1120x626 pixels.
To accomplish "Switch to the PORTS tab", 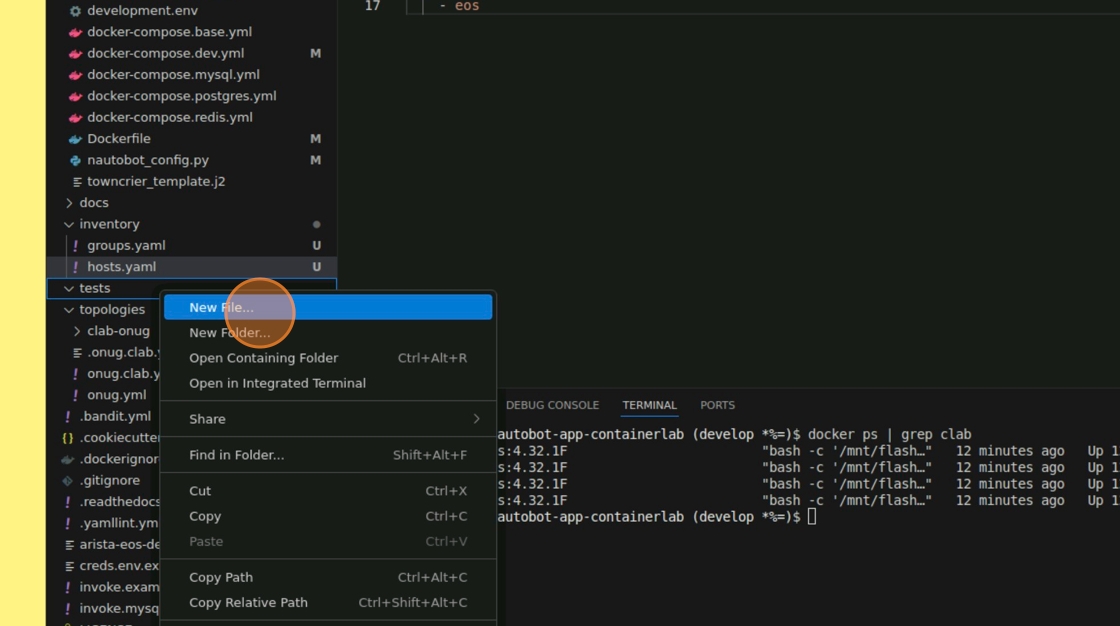I will tap(717, 405).
